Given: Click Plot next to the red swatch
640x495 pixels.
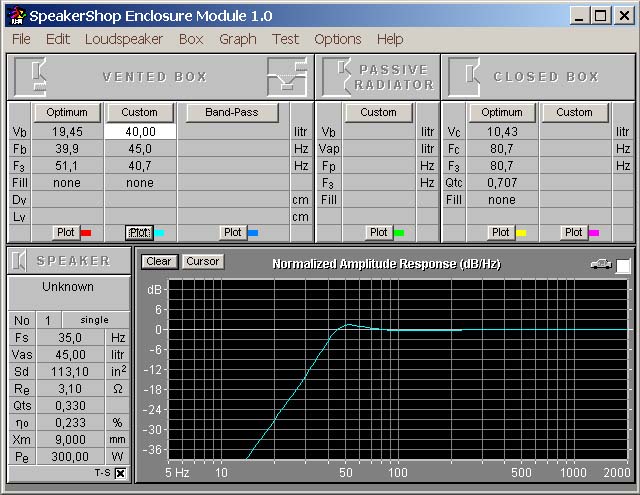Looking at the screenshot, I should coord(66,233).
